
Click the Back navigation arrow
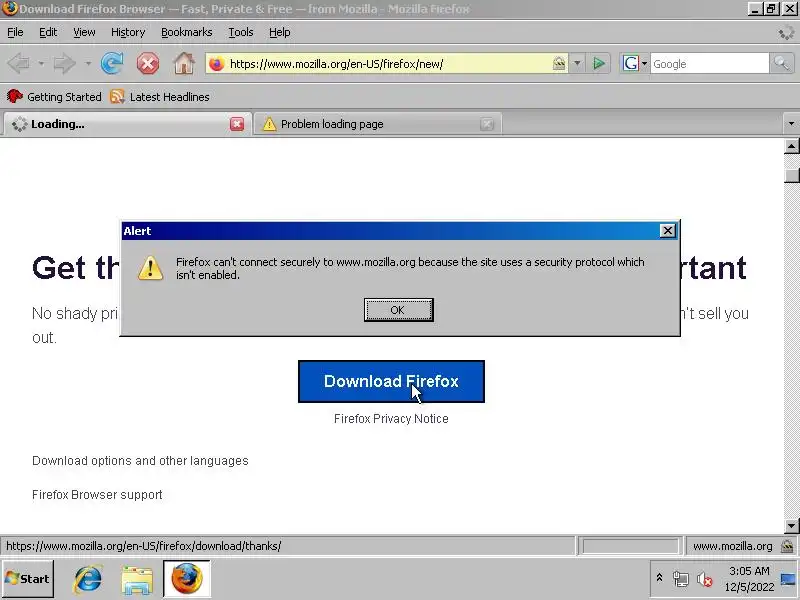click(19, 64)
